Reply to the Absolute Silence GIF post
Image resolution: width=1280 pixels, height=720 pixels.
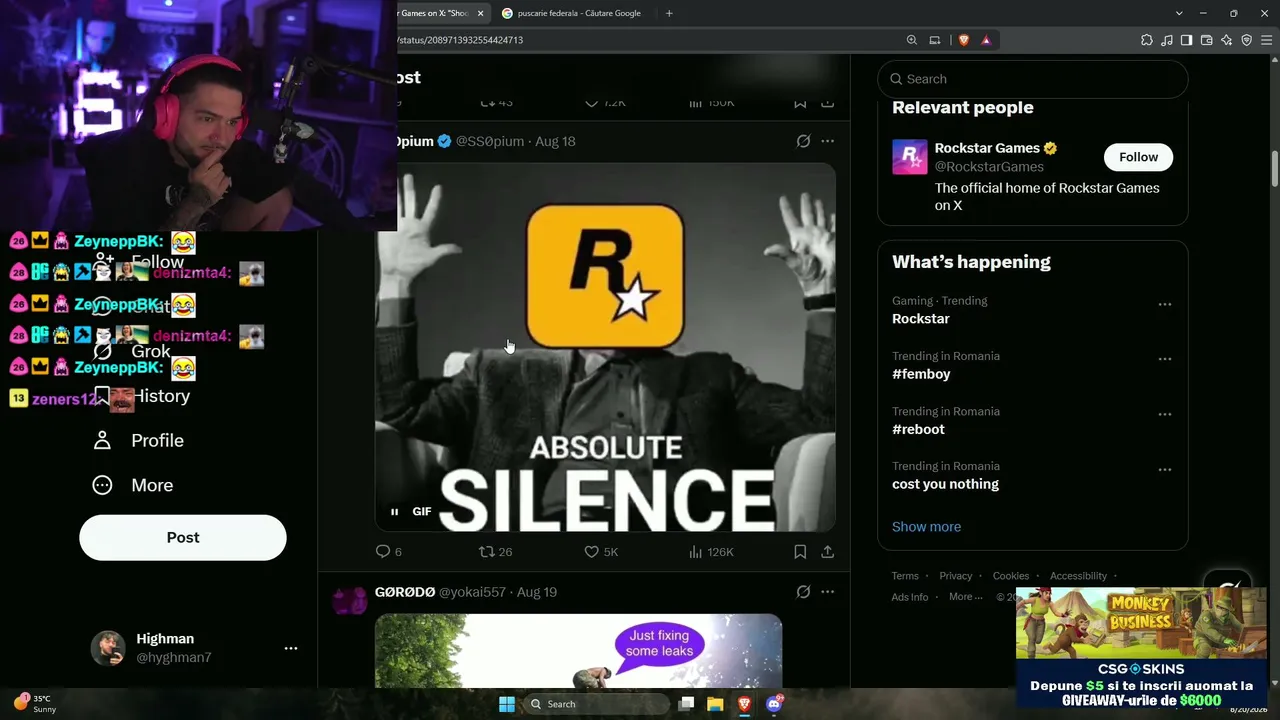click(388, 552)
